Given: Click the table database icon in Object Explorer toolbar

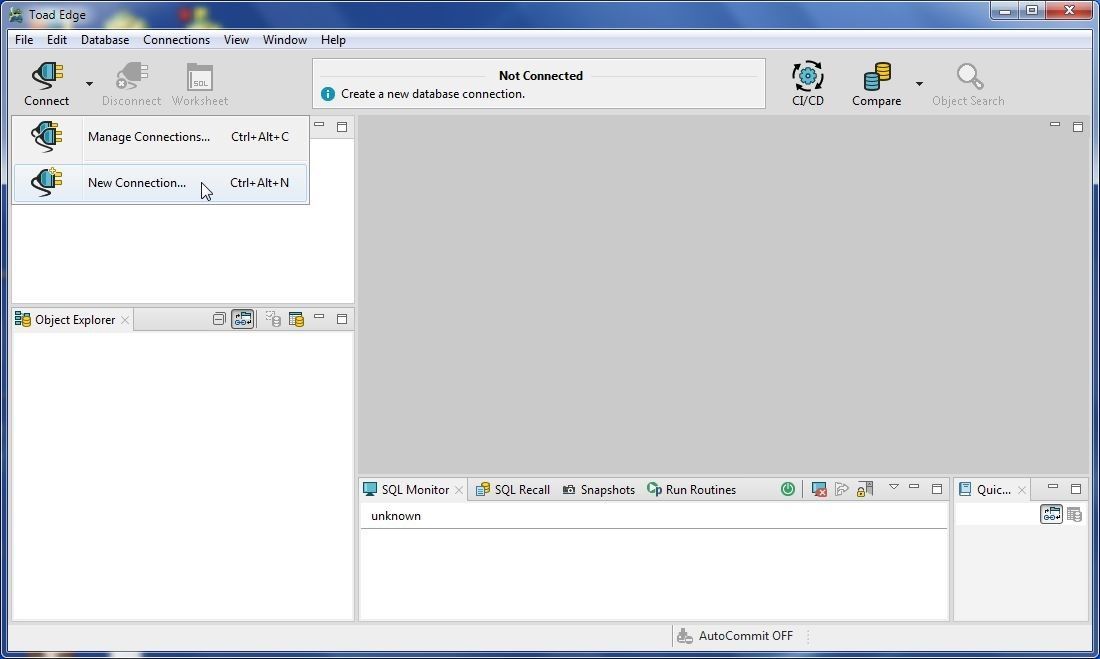Looking at the screenshot, I should point(297,319).
